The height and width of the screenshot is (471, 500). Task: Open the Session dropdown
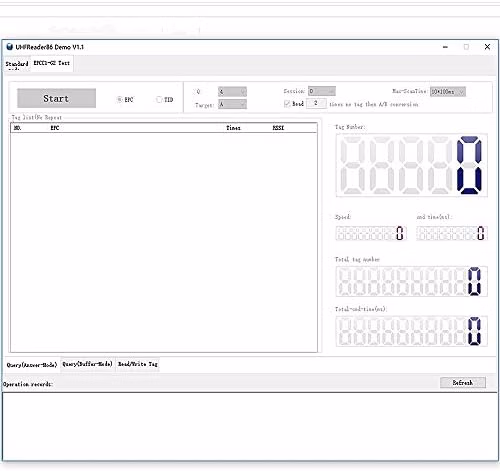point(322,91)
